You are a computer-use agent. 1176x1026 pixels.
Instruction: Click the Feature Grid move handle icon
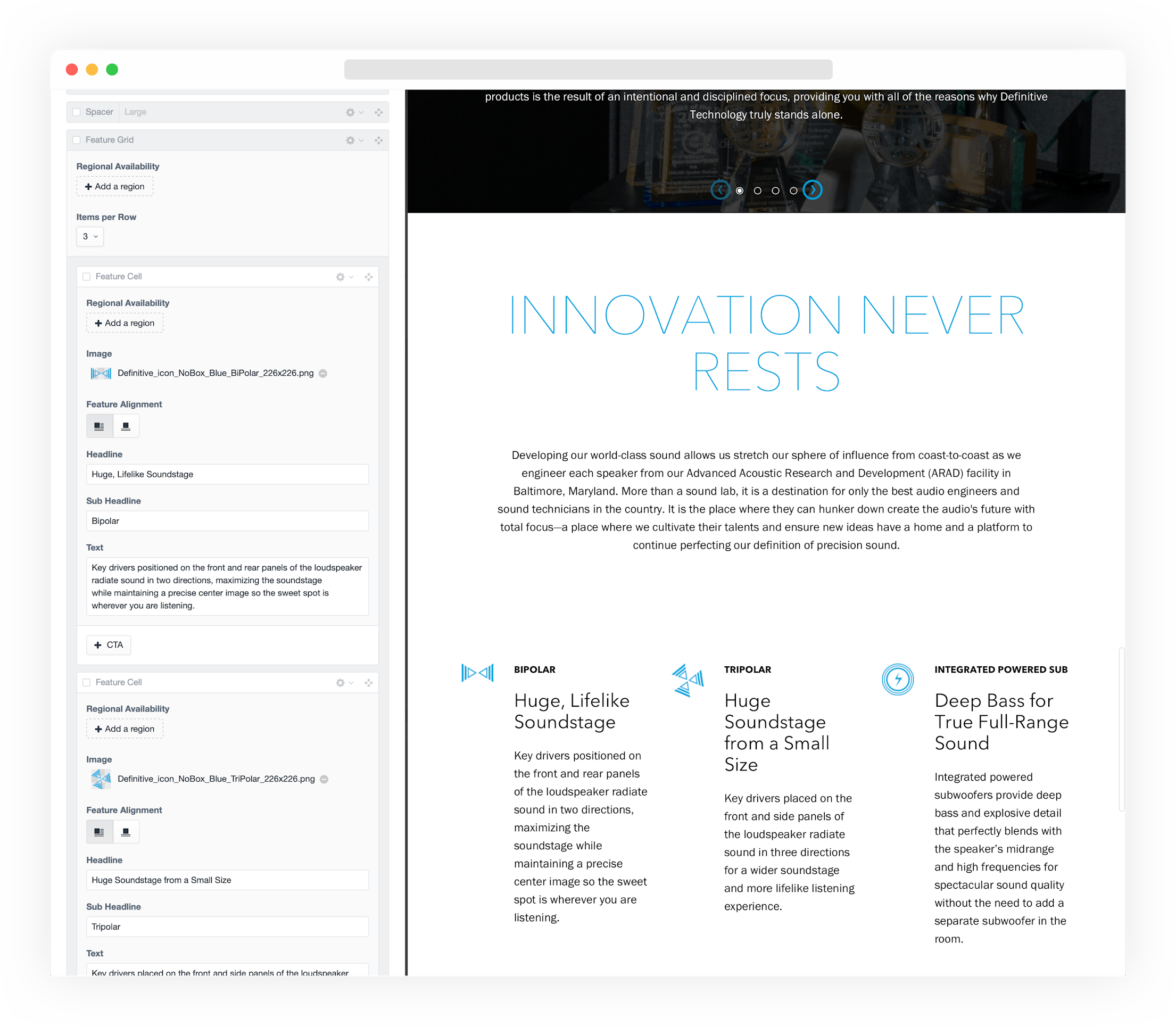(x=378, y=140)
